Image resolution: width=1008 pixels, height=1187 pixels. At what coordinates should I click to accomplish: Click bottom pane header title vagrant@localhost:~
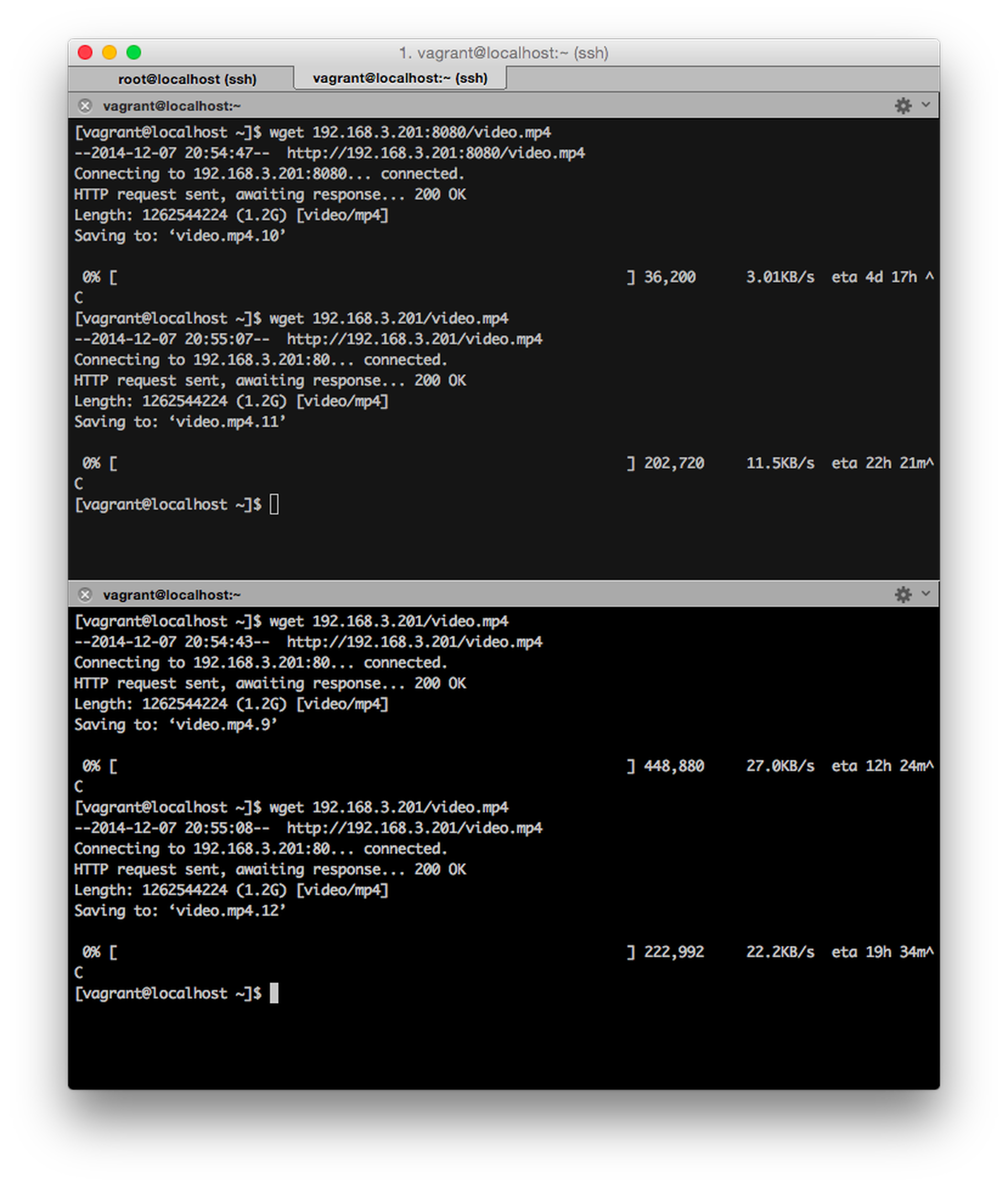coord(172,595)
